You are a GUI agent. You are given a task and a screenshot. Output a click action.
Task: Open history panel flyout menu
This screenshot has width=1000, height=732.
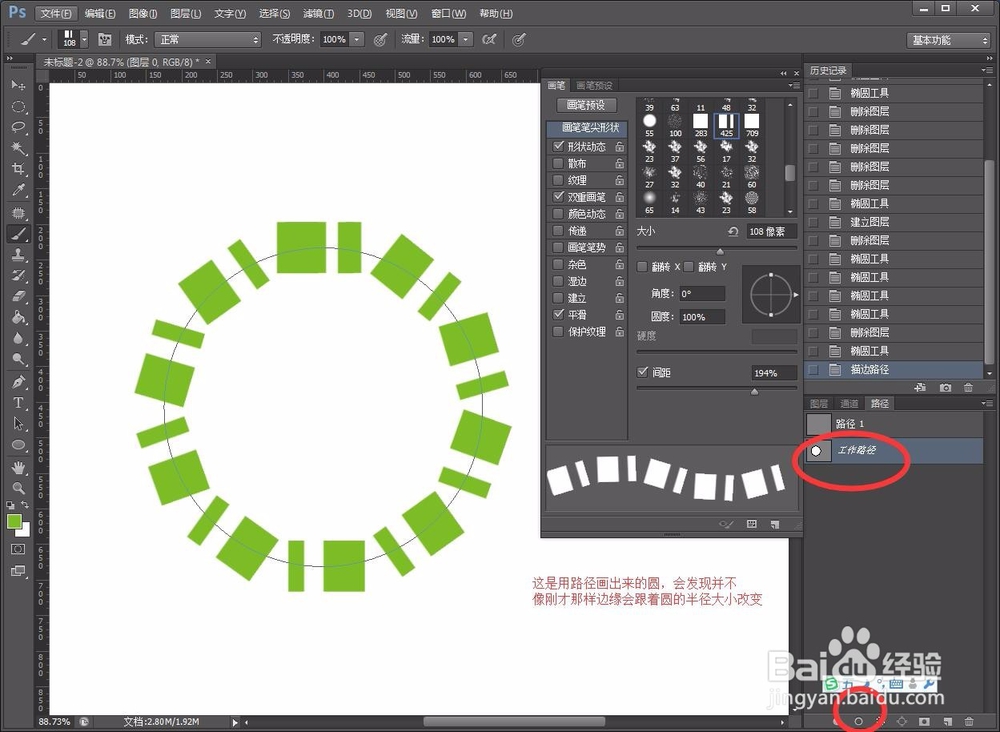point(988,70)
